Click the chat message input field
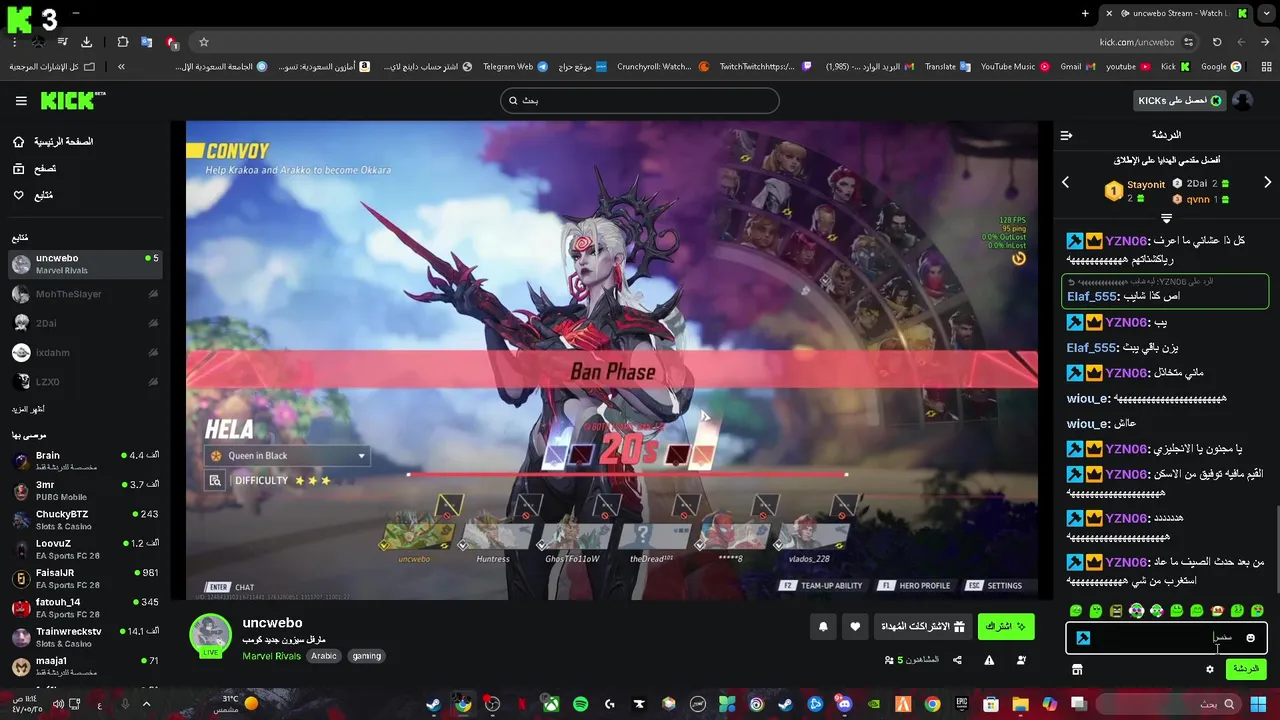This screenshot has width=1280, height=720. (1166, 638)
